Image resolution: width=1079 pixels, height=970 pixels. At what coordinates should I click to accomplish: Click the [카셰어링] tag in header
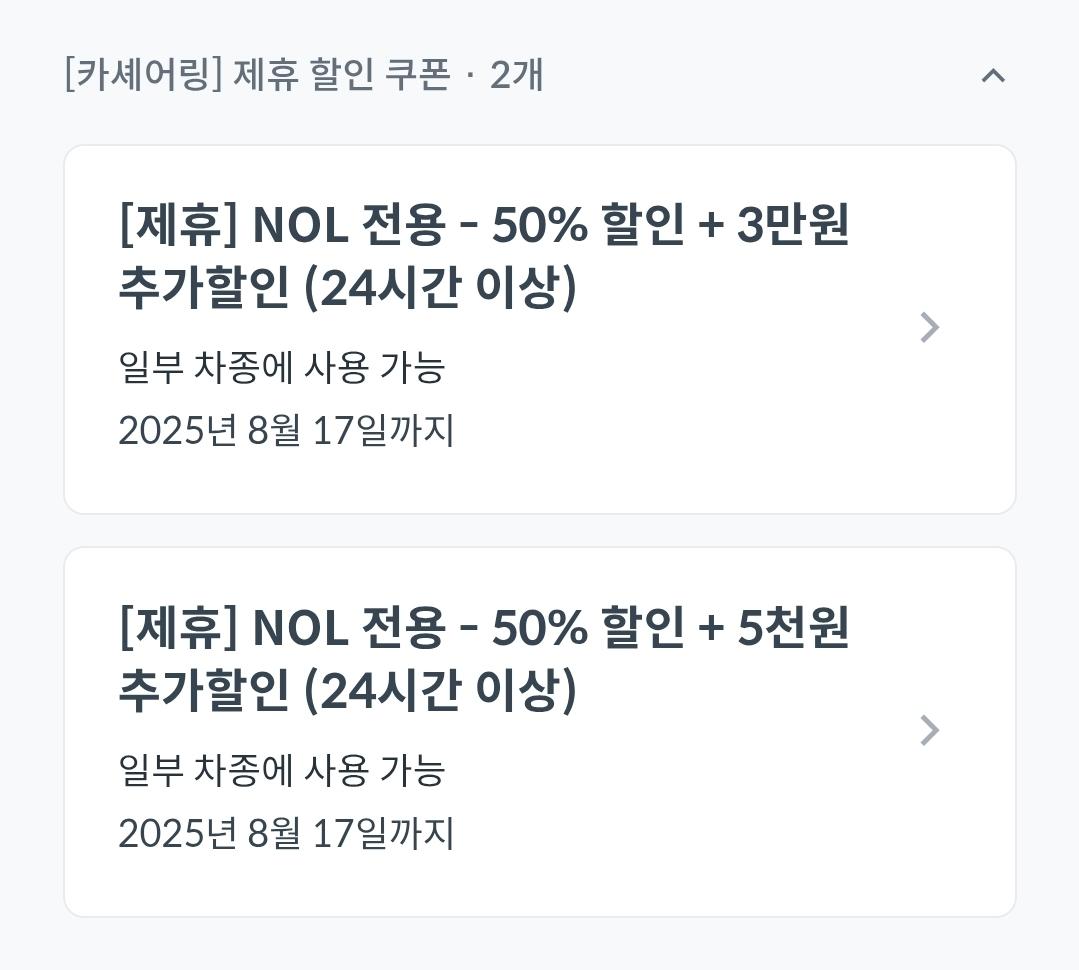(143, 75)
